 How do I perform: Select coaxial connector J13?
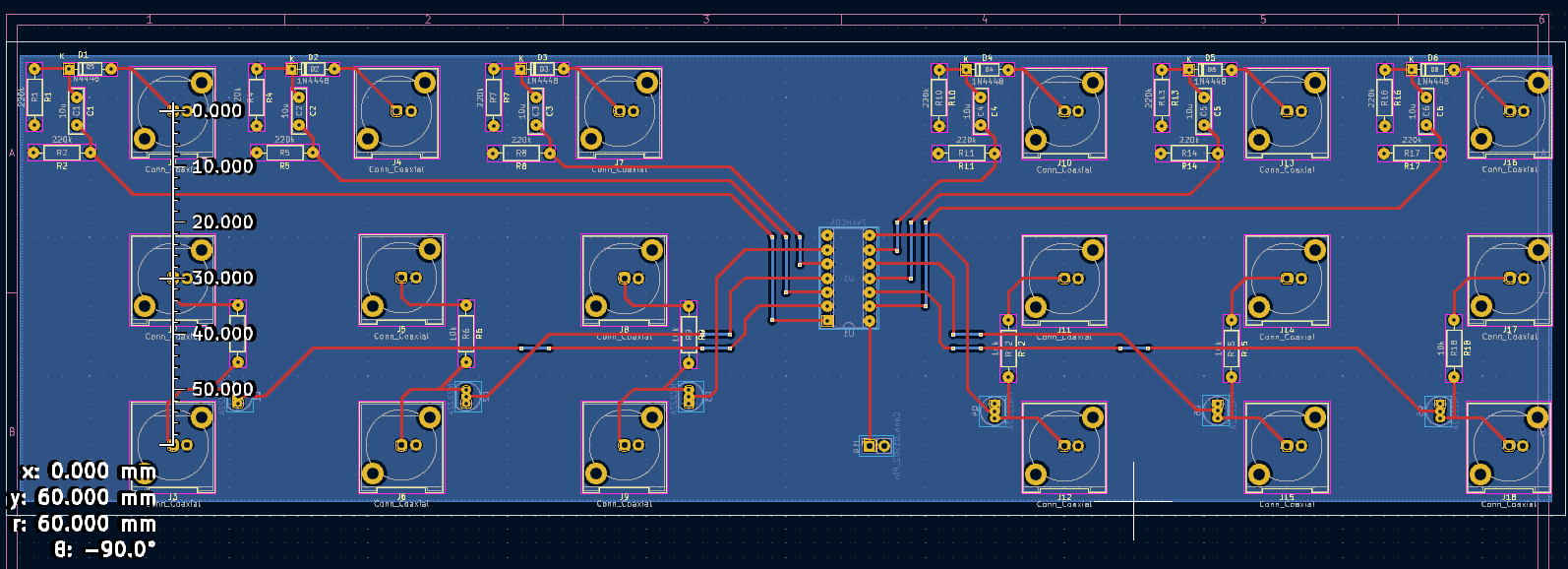1287,113
